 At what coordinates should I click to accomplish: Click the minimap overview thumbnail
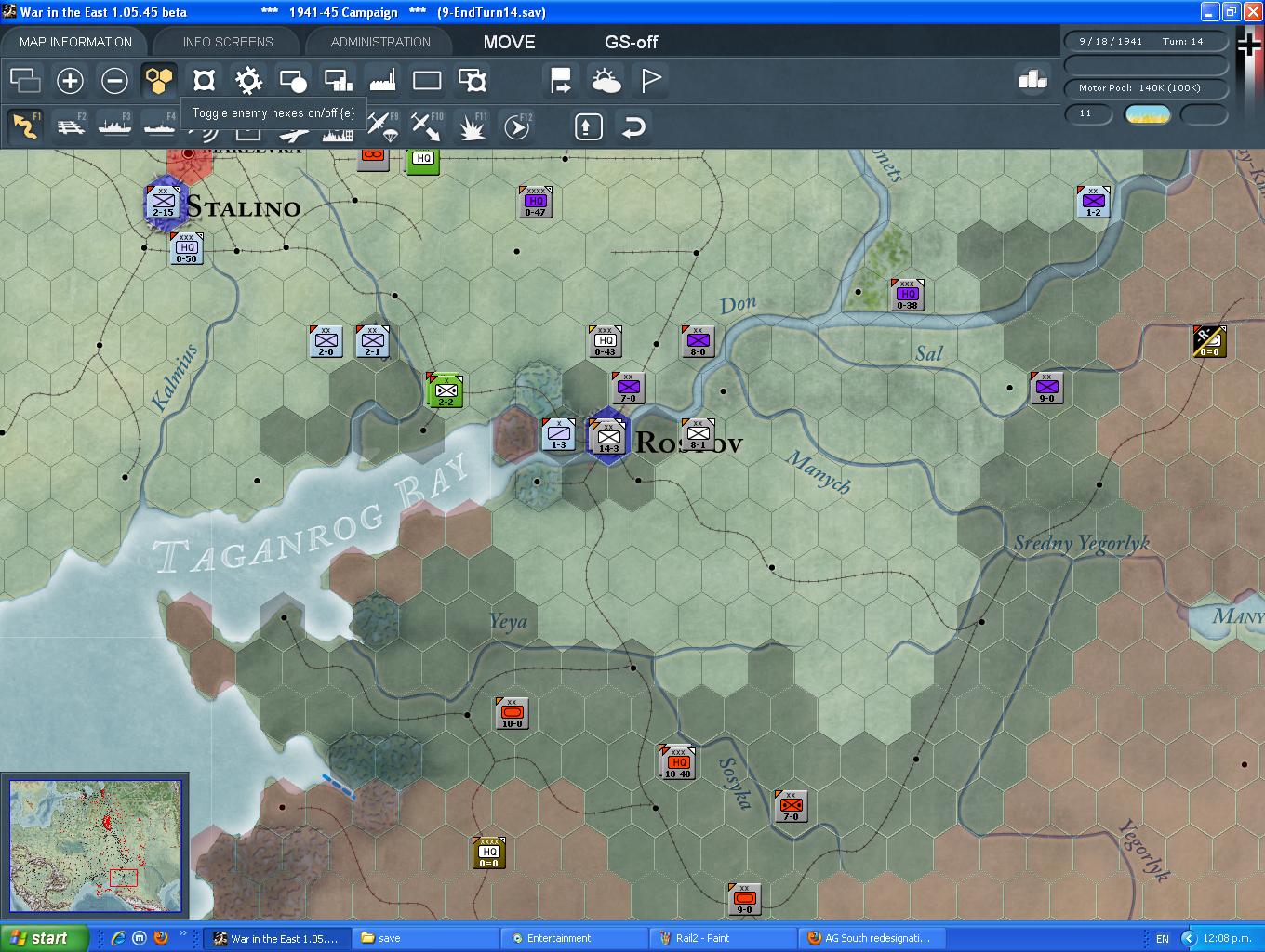(x=96, y=846)
